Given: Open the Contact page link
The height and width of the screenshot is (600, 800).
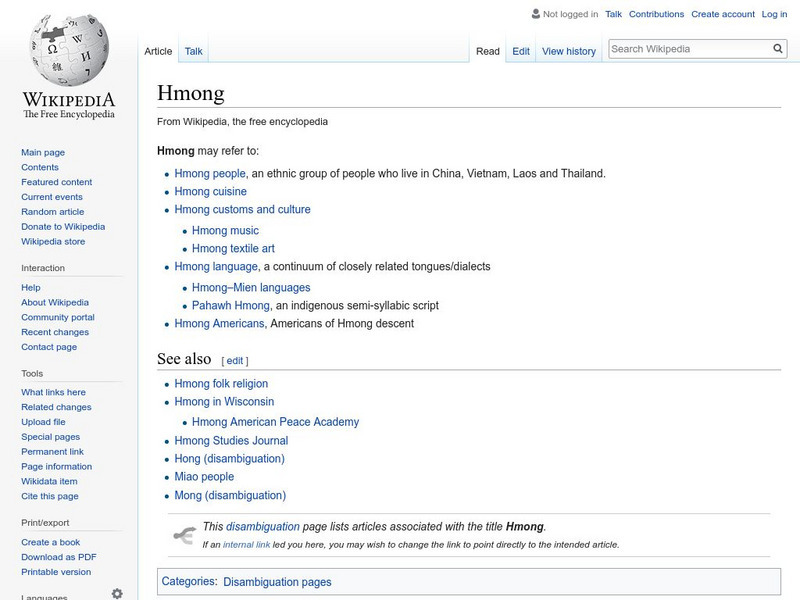Looking at the screenshot, I should coord(49,346).
